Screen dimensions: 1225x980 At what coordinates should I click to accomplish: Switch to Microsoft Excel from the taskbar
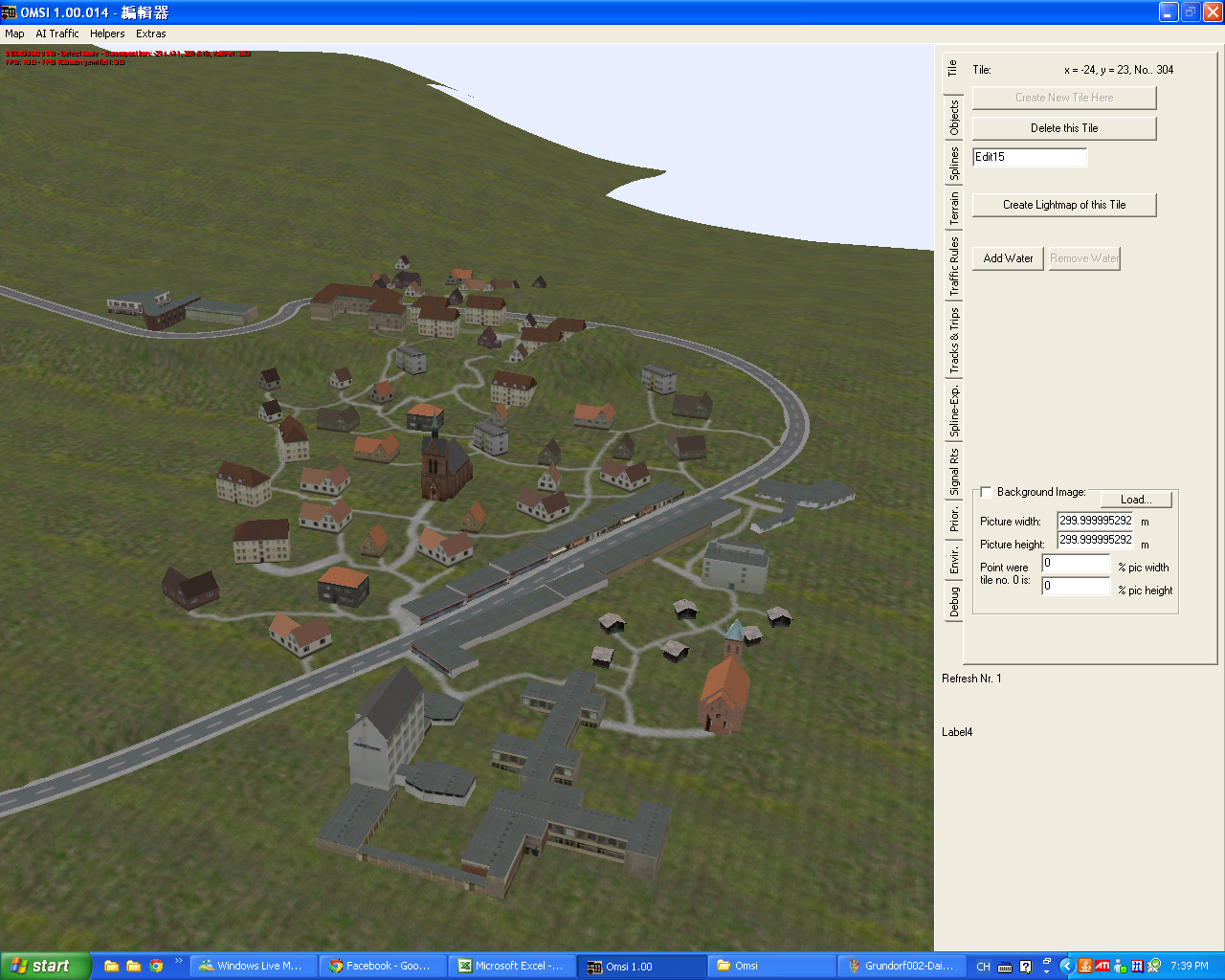(x=513, y=966)
